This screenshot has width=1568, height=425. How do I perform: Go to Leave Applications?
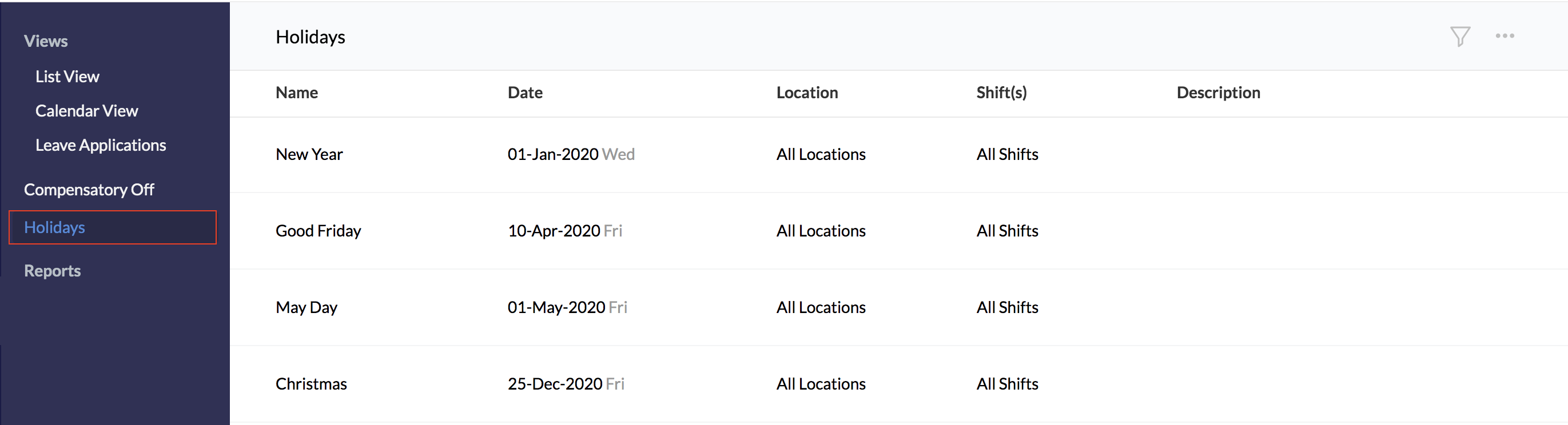[x=101, y=145]
